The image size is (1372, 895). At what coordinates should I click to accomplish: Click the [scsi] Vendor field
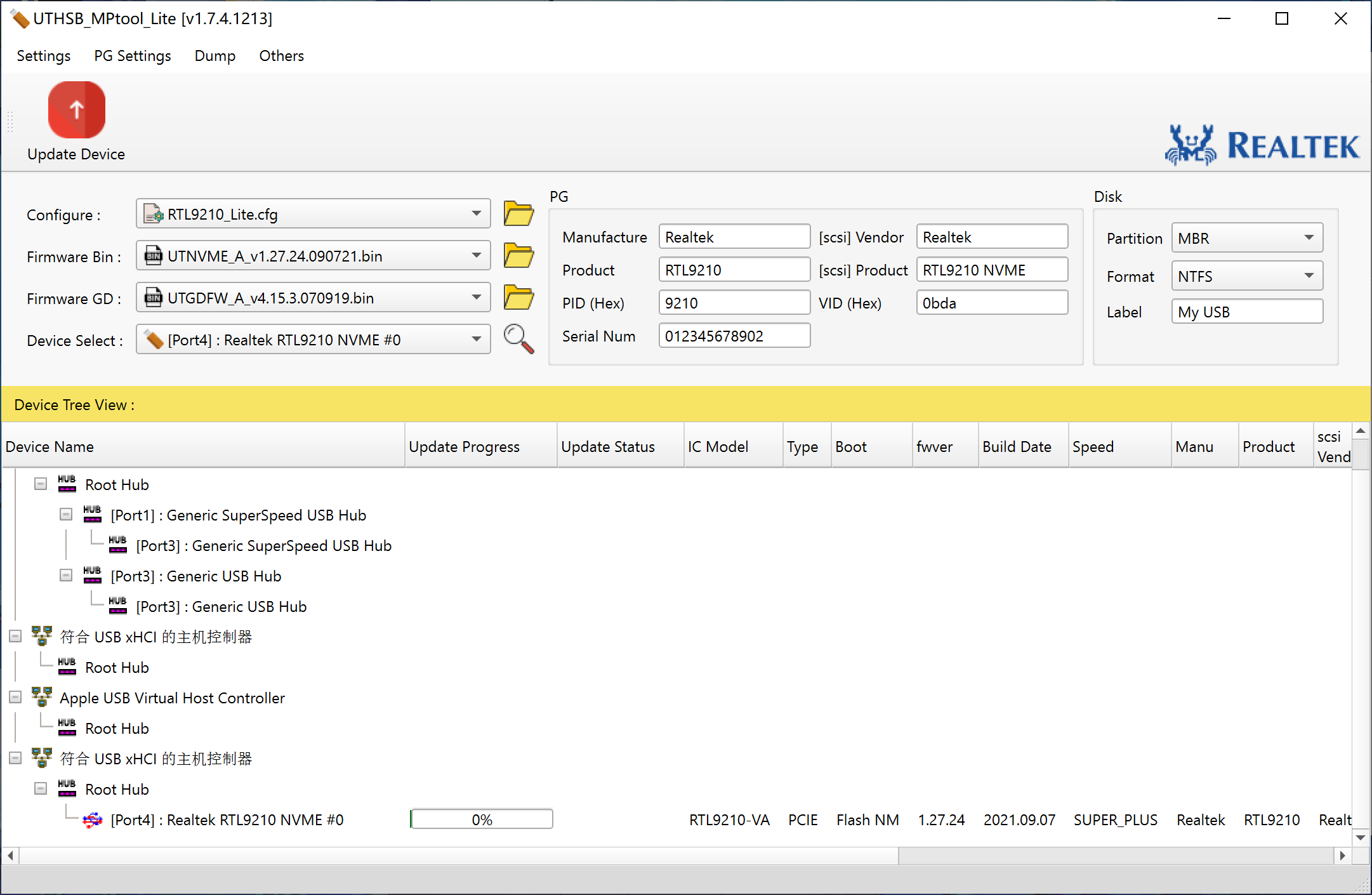point(992,237)
